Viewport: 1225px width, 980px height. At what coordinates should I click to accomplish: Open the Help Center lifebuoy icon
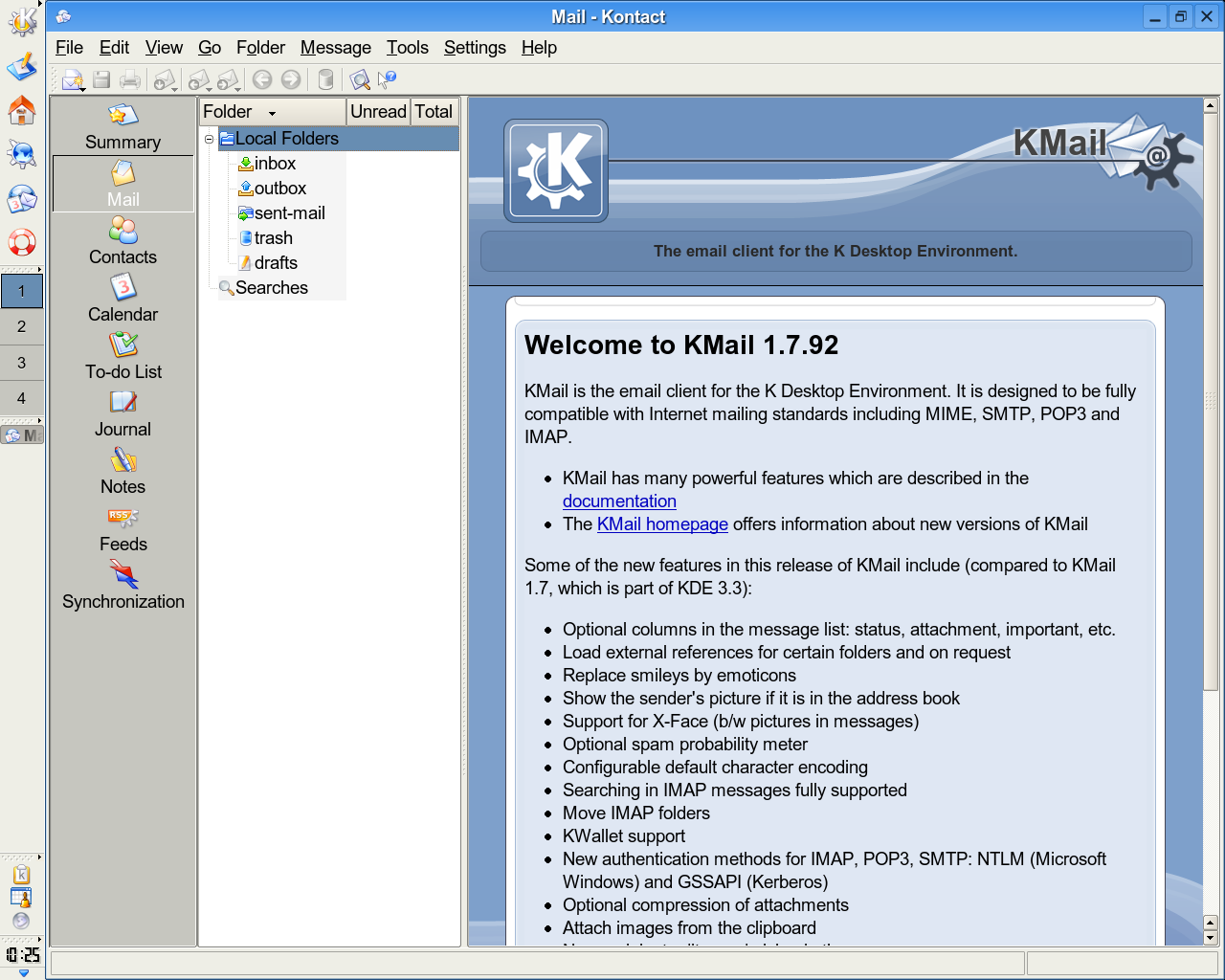click(x=21, y=242)
